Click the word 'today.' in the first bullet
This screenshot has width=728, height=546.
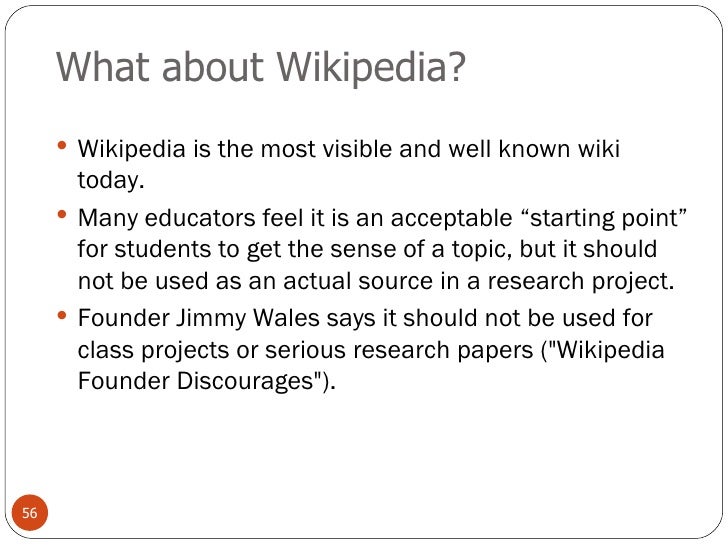(x=111, y=181)
